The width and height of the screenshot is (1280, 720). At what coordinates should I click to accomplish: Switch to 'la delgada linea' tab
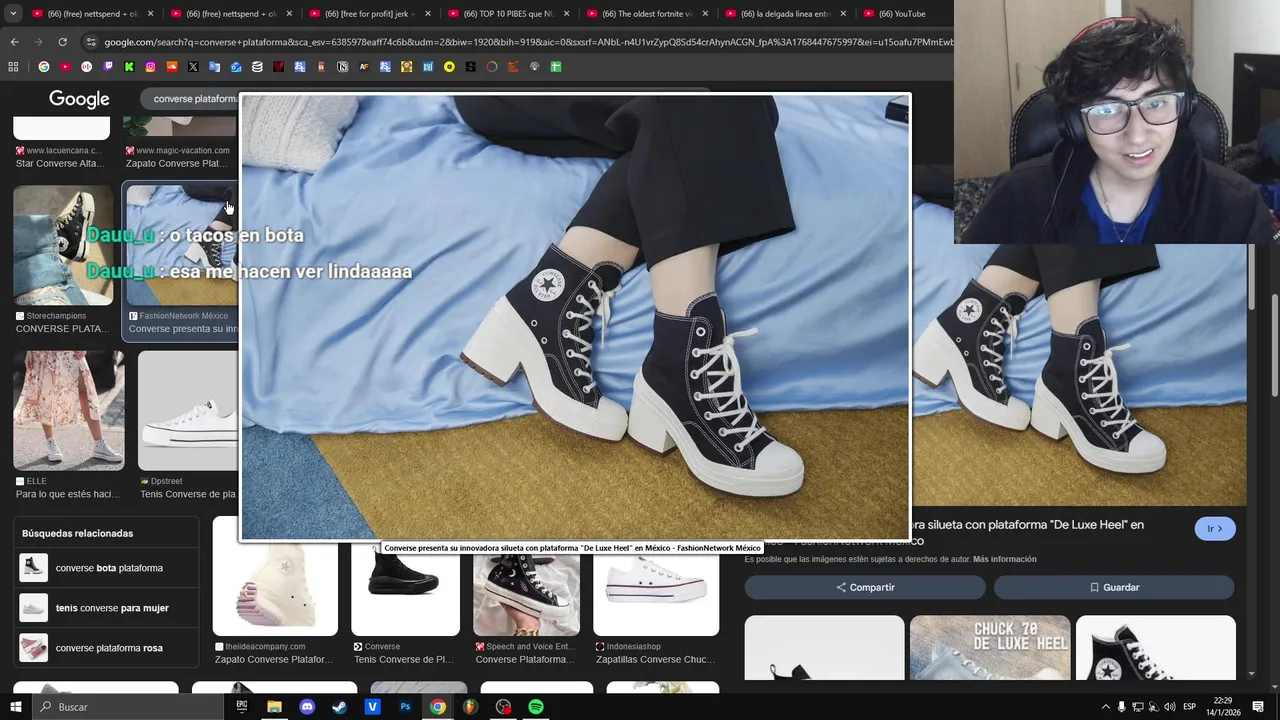(785, 14)
